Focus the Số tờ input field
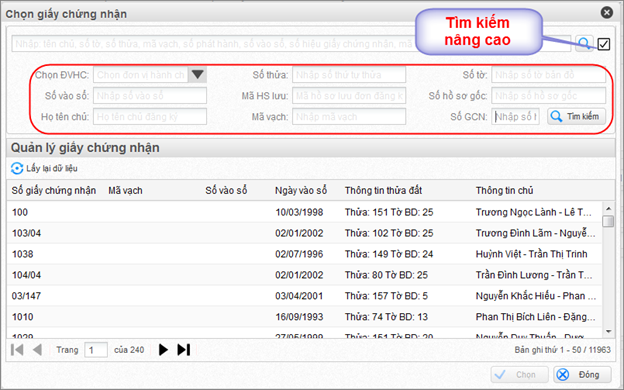The height and width of the screenshot is (390, 624). coord(548,74)
